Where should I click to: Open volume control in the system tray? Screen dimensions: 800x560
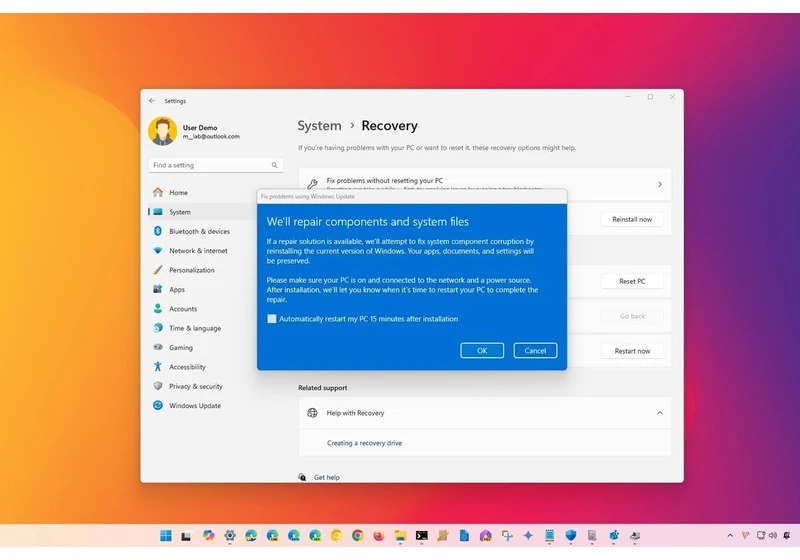pyautogui.click(x=772, y=536)
